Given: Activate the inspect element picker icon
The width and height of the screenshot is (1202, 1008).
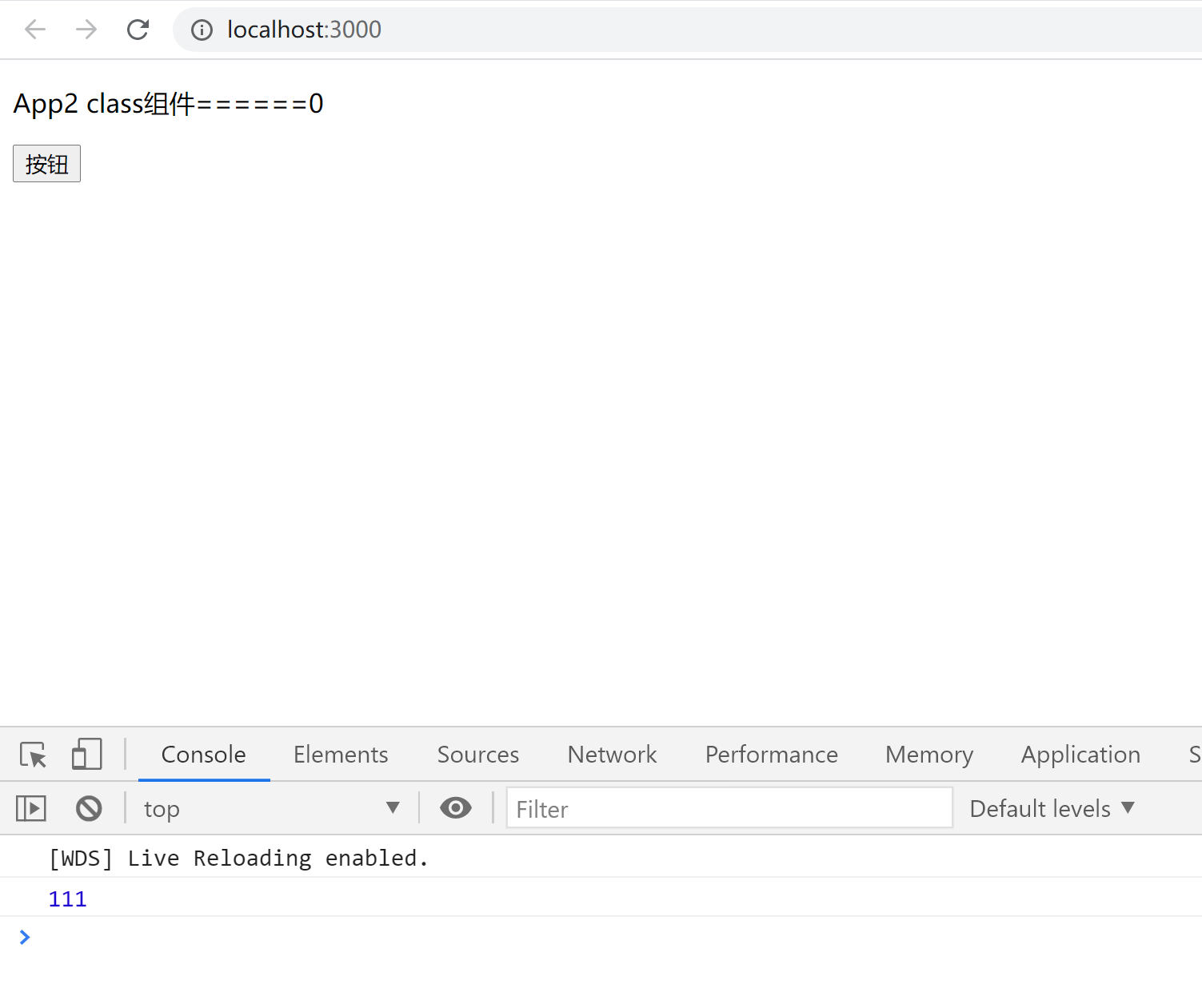Looking at the screenshot, I should coord(33,755).
